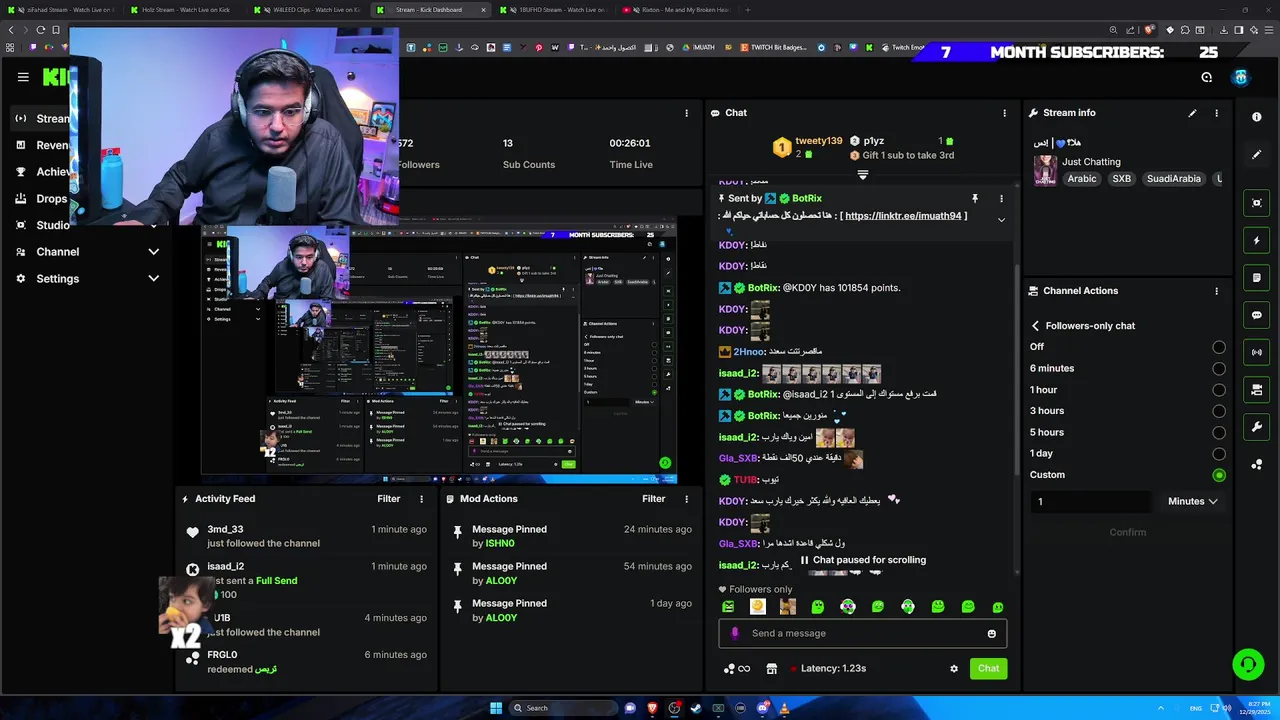Open Discord from the taskbar
The width and height of the screenshot is (1280, 720).
(763, 708)
